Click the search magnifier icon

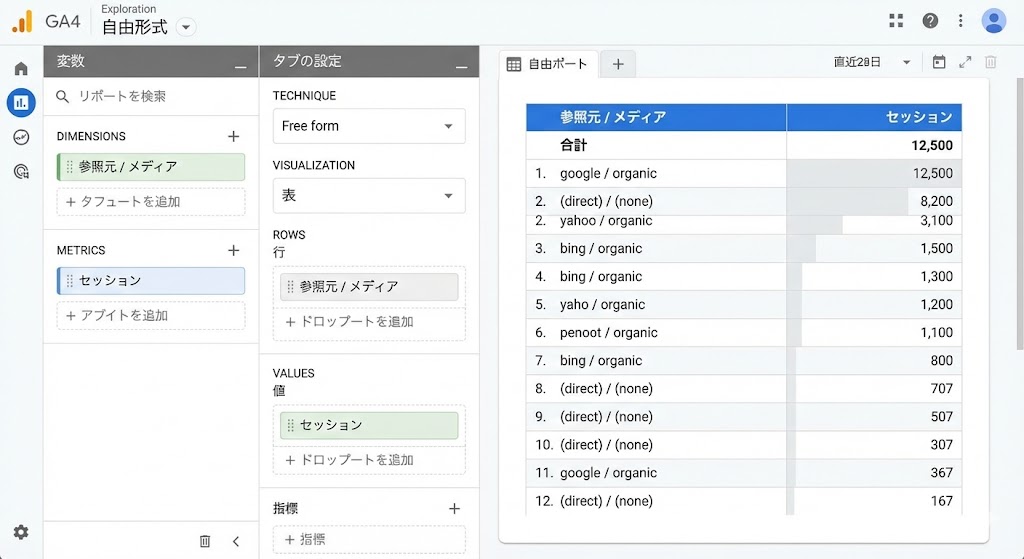[x=62, y=97]
